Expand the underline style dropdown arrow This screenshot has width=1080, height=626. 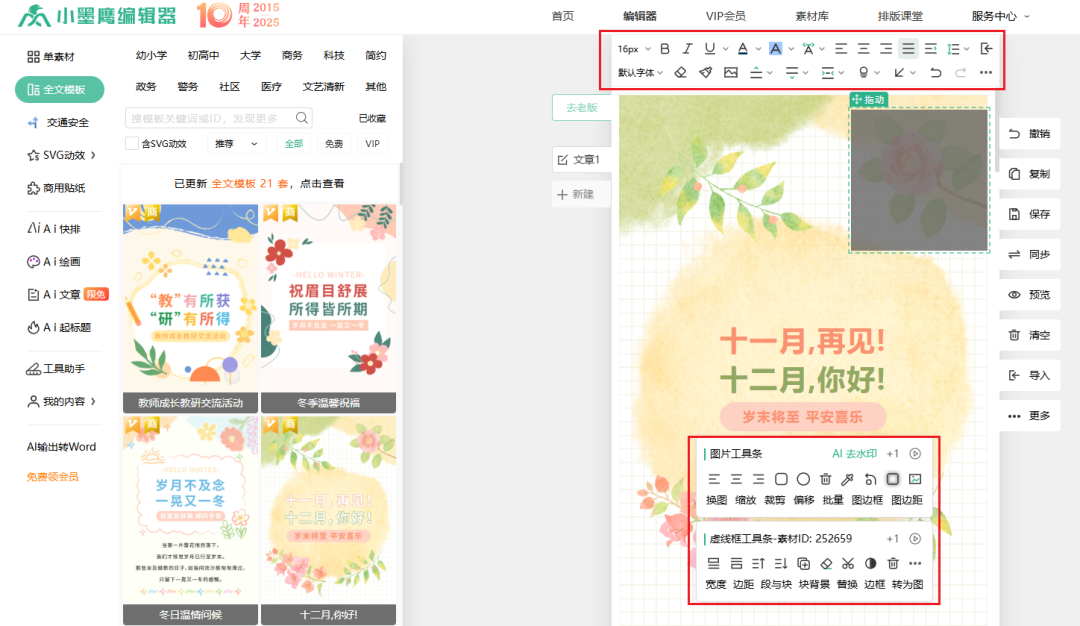(725, 49)
